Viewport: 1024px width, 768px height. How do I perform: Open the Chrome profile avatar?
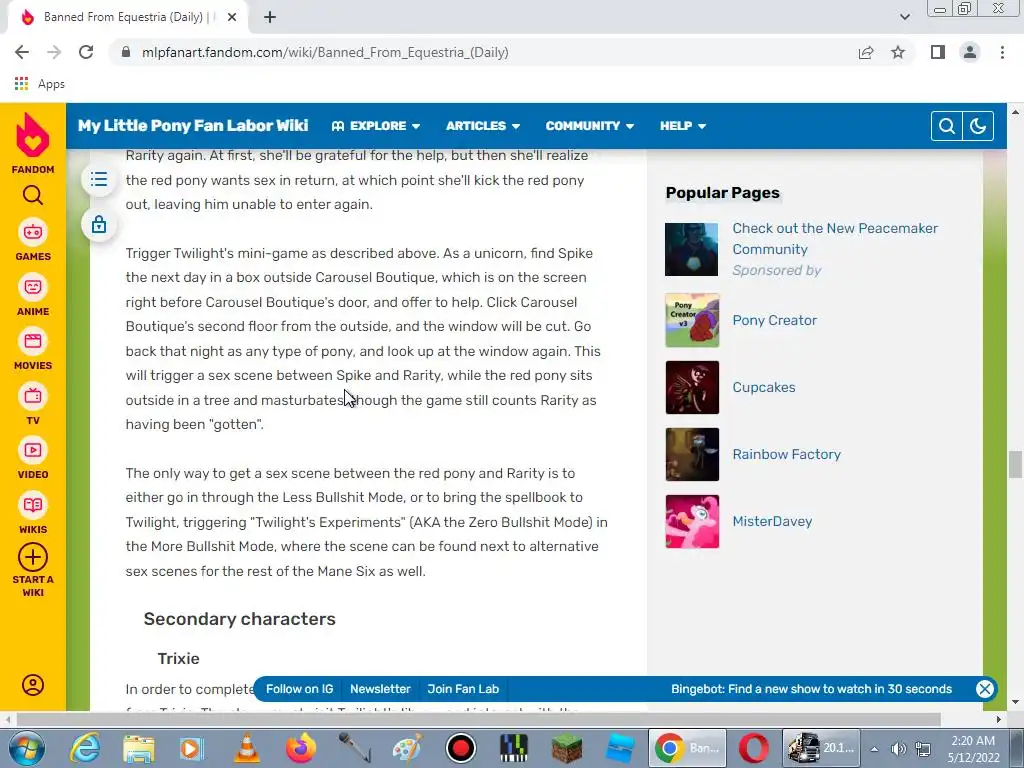click(970, 52)
